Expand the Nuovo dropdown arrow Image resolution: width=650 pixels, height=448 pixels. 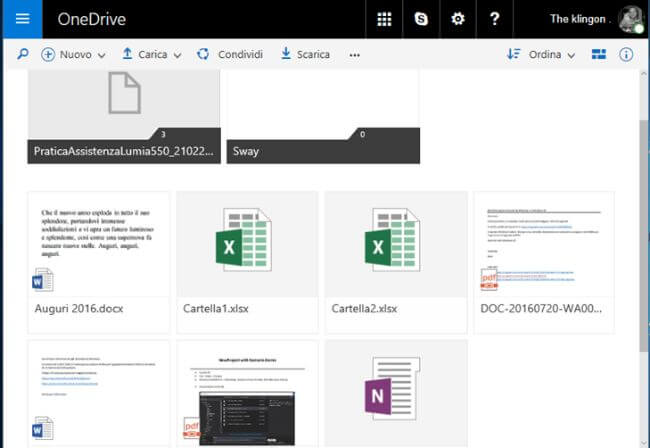102,55
